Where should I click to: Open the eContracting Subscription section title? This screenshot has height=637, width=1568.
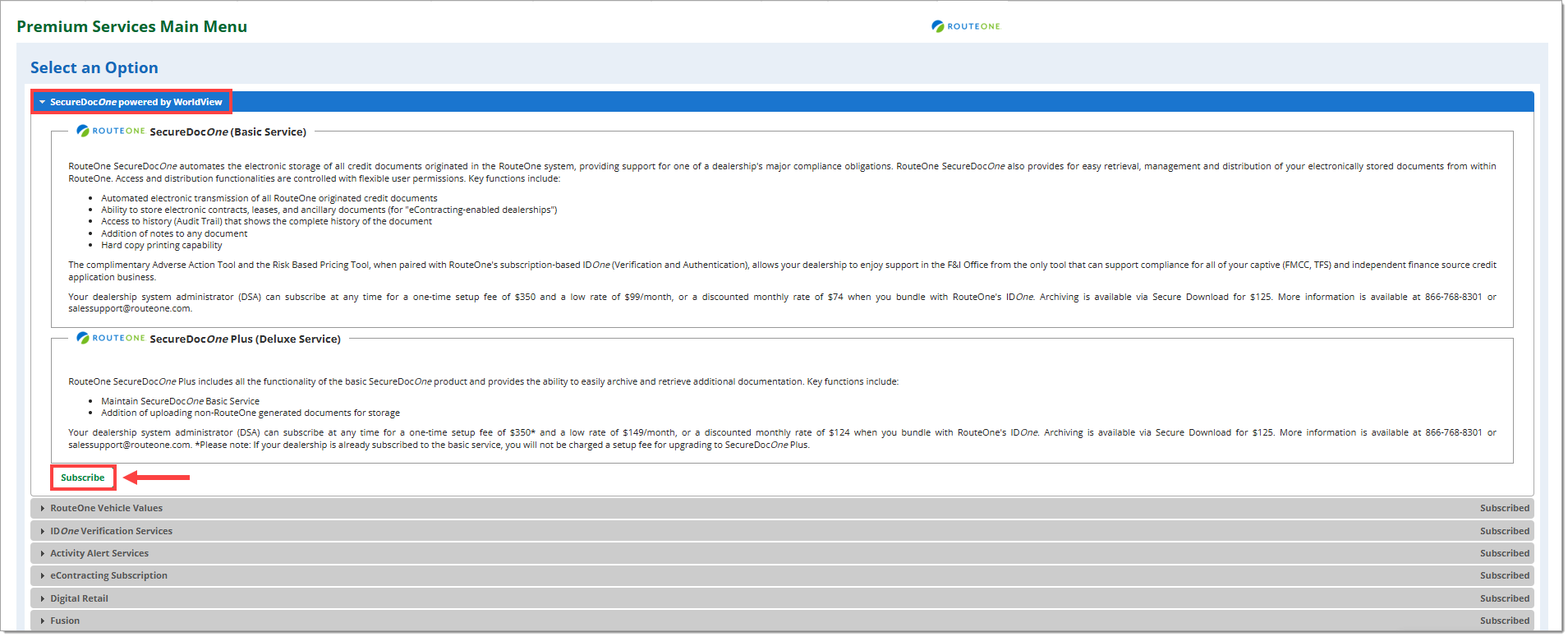point(109,575)
